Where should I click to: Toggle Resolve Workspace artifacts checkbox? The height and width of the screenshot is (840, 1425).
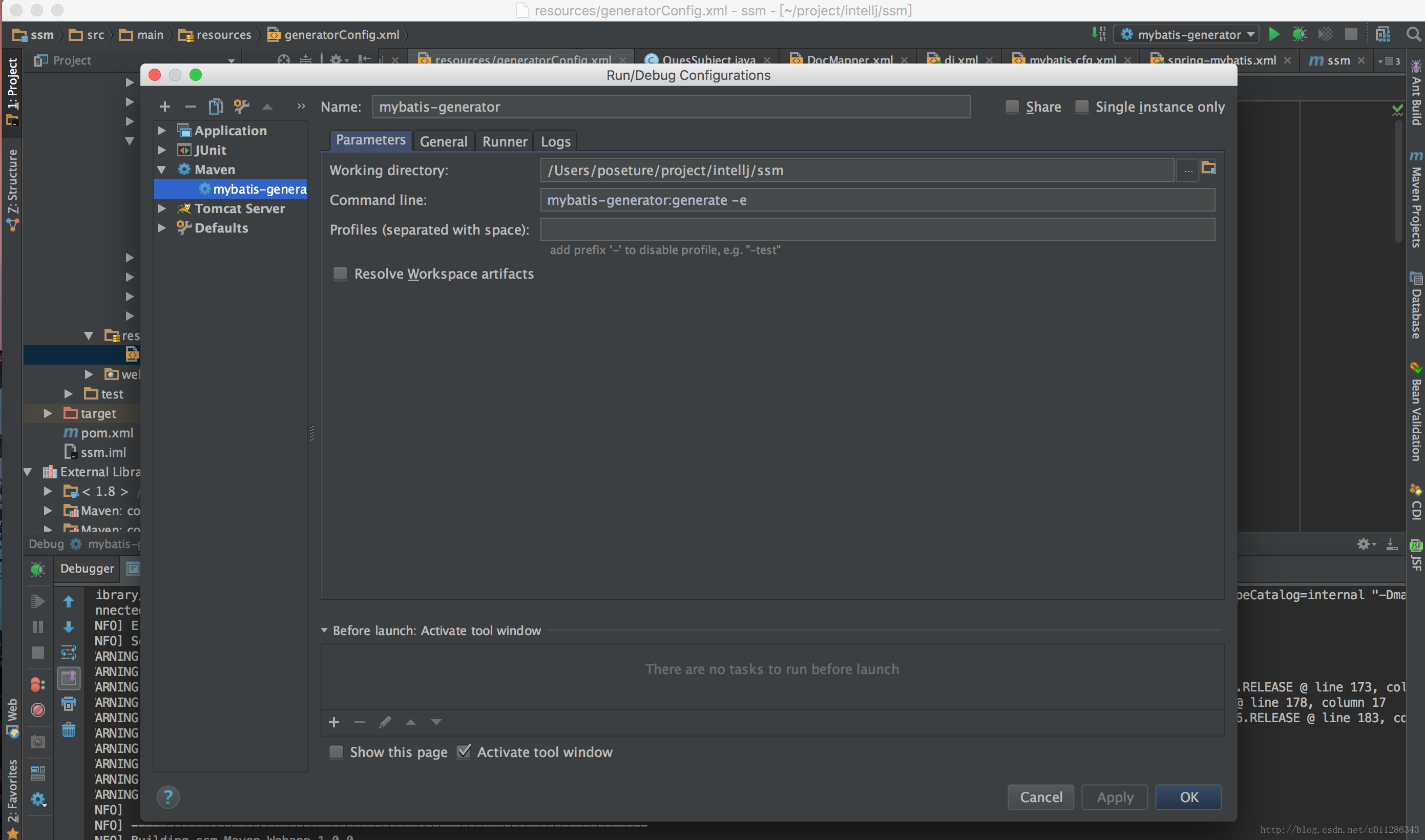(340, 274)
